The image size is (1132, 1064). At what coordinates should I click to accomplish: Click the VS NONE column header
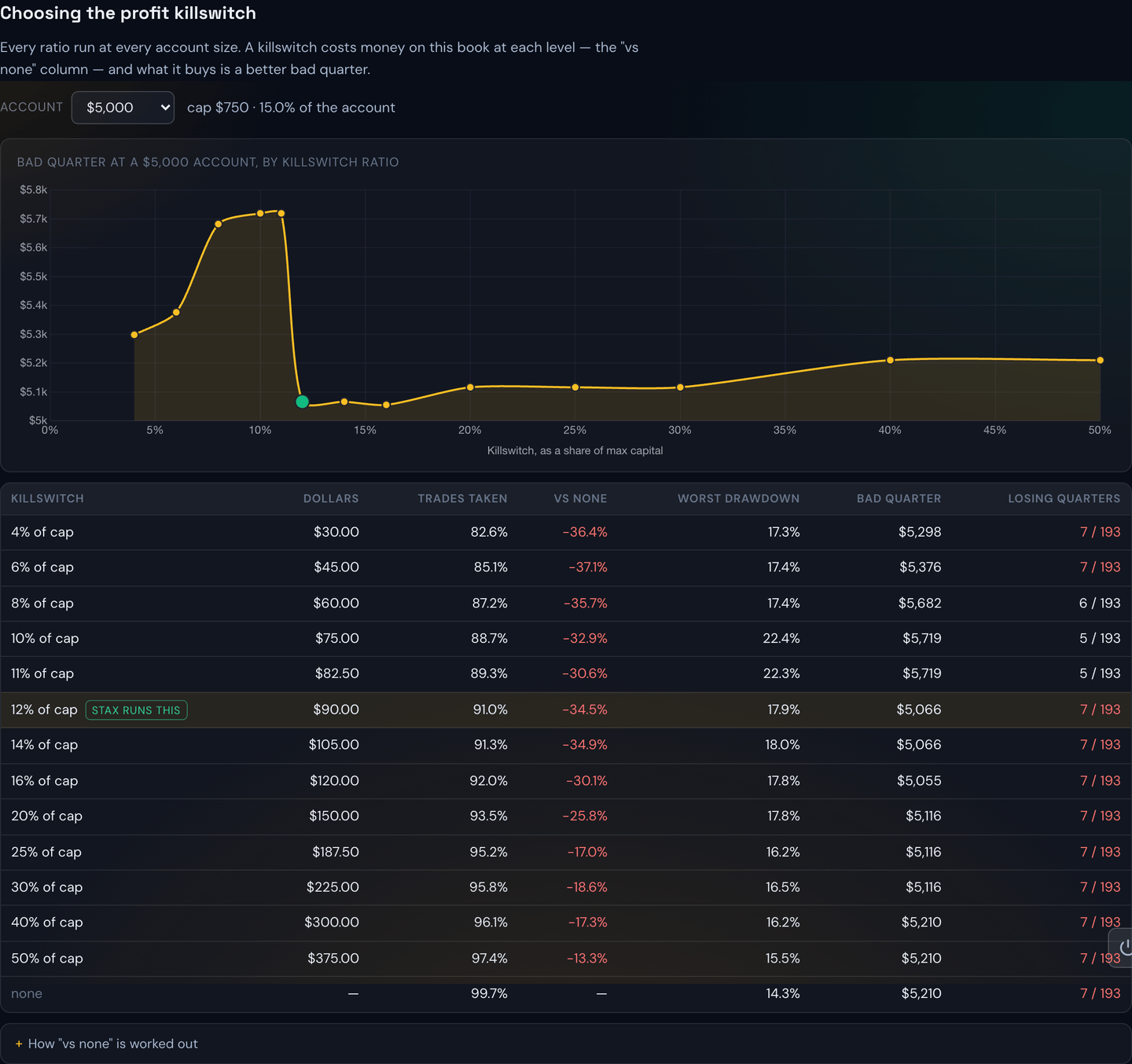580,499
